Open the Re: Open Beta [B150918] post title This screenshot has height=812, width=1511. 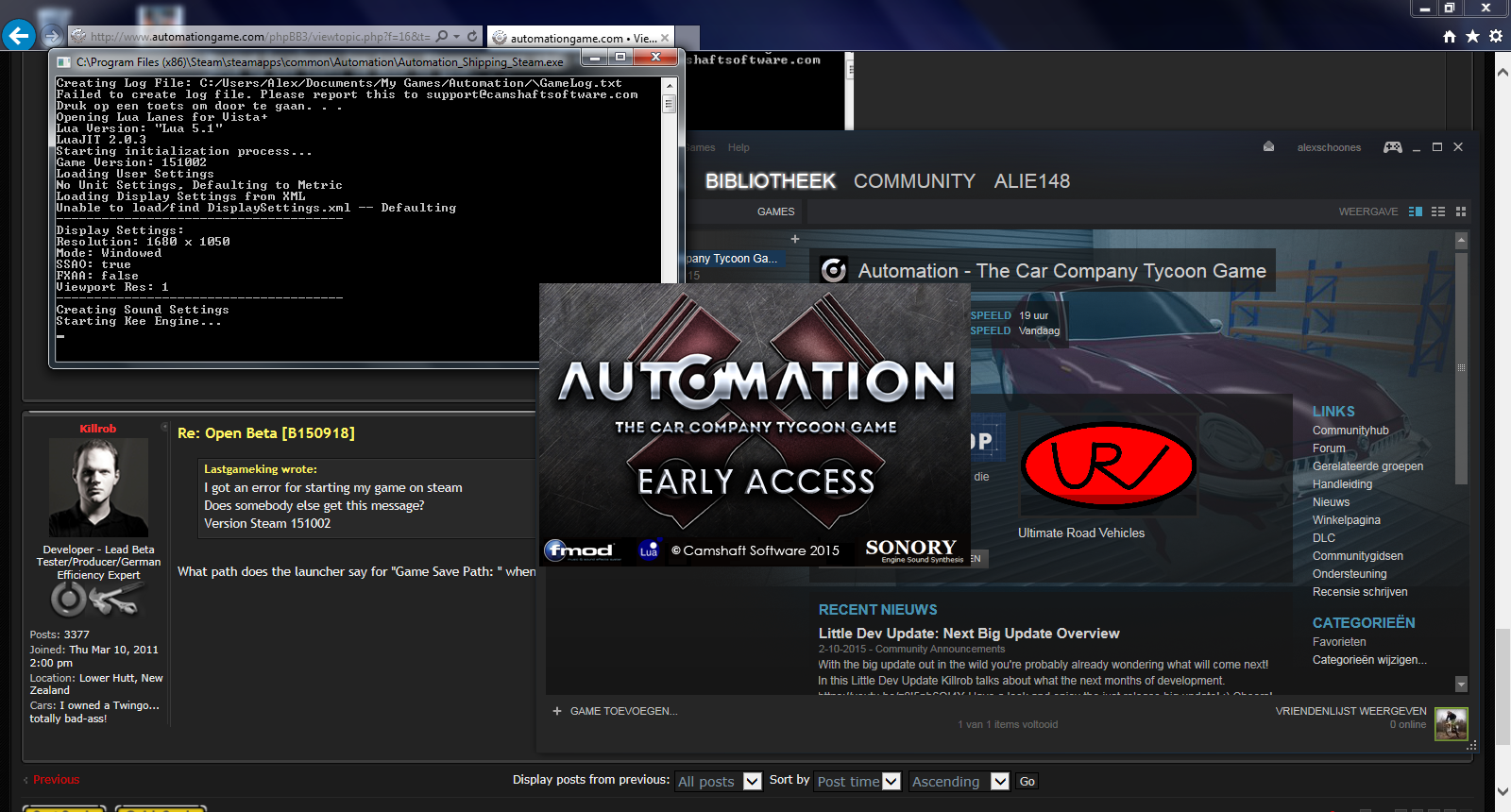click(266, 433)
